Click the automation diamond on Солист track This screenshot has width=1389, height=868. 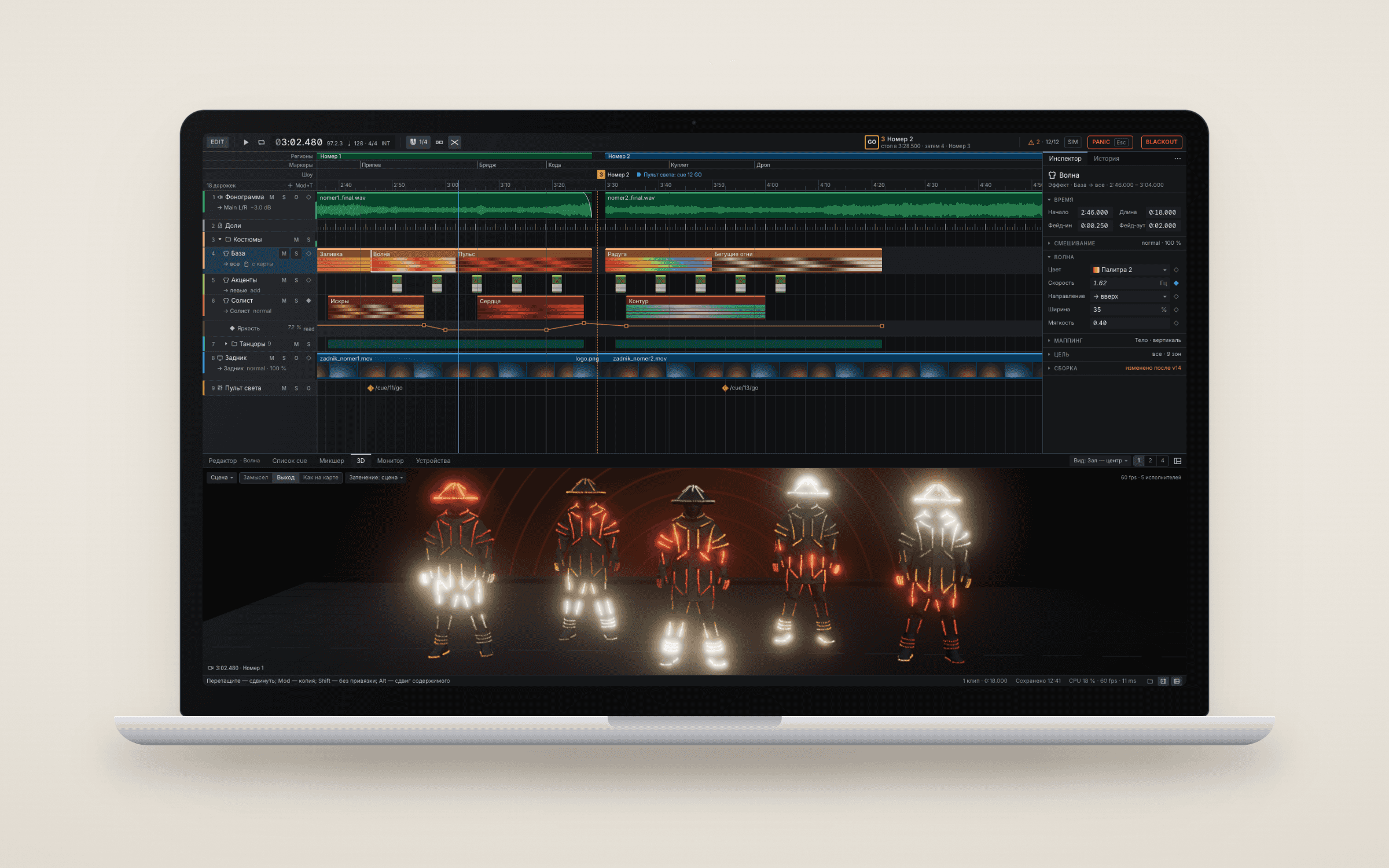(308, 301)
